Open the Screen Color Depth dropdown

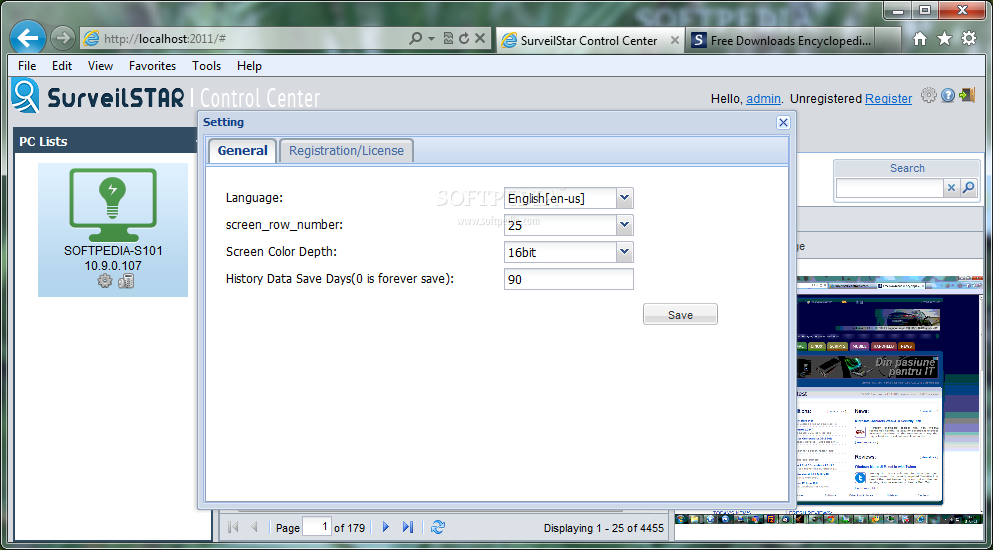point(624,252)
